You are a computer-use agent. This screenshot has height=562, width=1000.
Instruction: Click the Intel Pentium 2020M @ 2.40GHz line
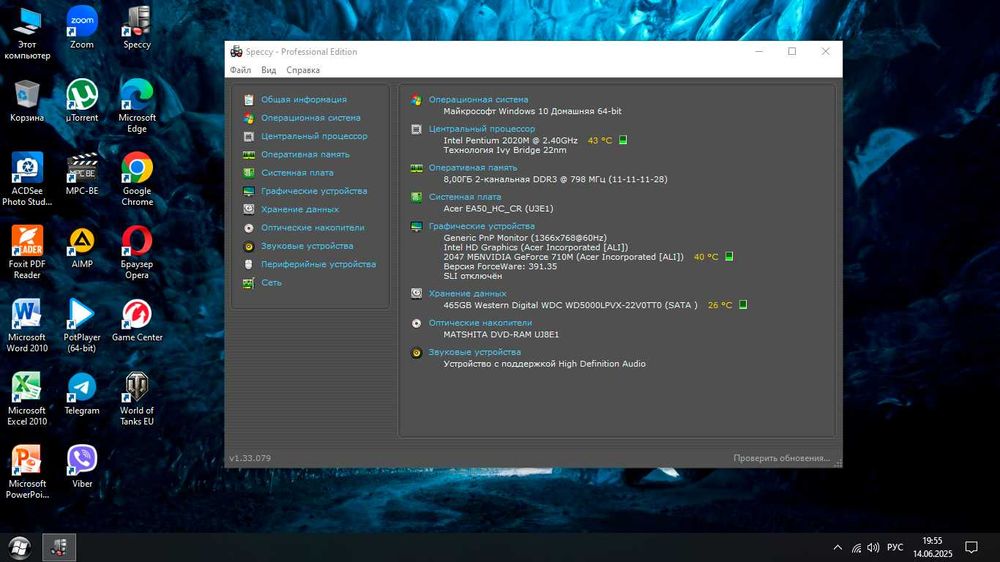click(510, 140)
